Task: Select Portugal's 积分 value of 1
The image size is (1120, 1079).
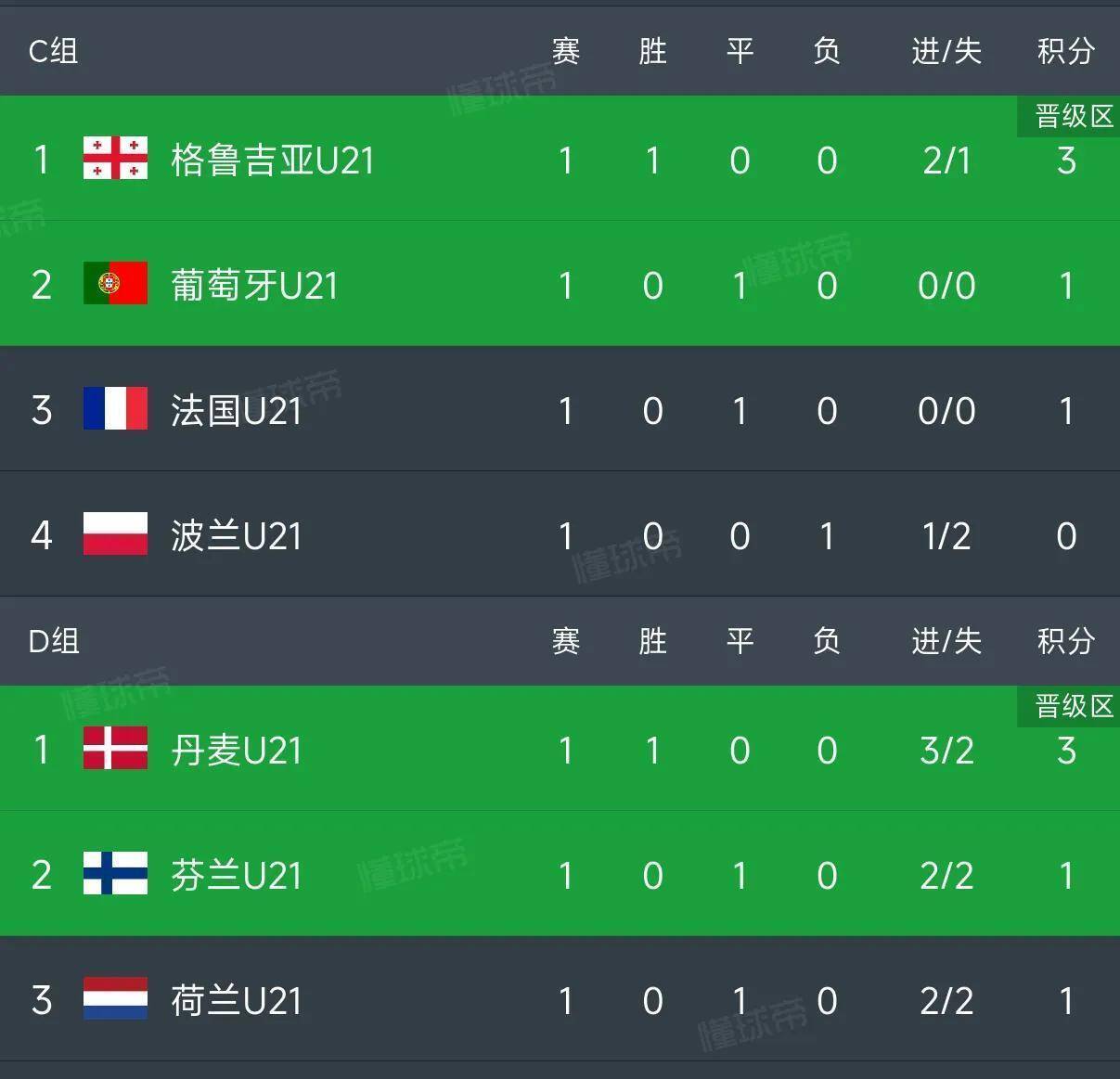Action: (1066, 285)
